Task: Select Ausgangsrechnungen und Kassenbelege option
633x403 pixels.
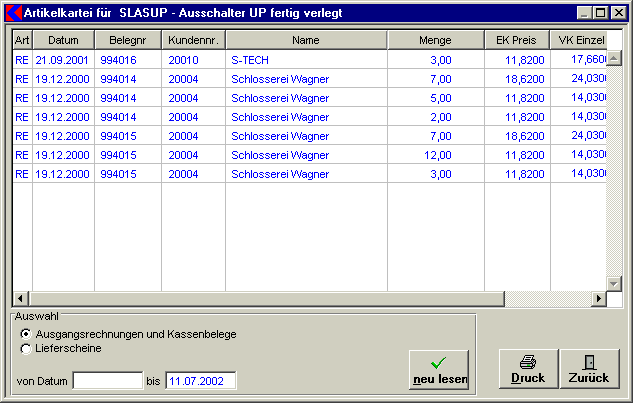Action: (x=26, y=334)
